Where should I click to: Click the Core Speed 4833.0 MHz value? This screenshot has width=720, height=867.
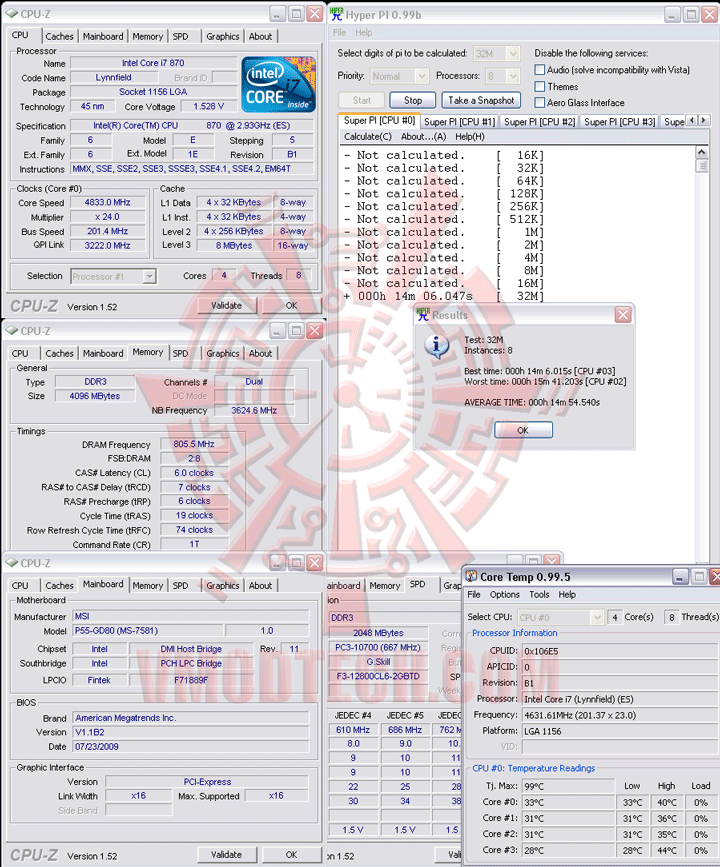click(107, 202)
